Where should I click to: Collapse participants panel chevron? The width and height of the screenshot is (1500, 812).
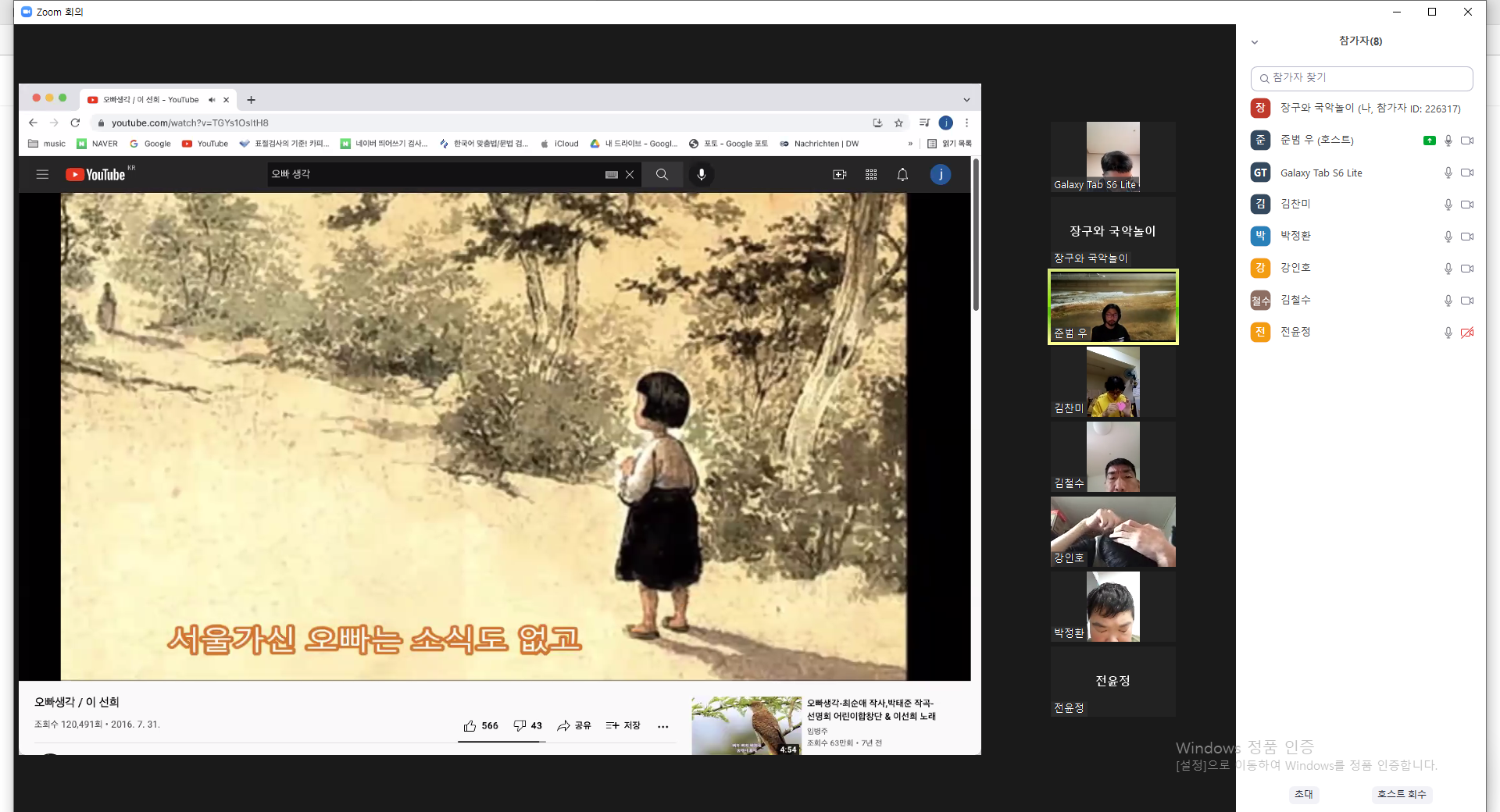1255,42
